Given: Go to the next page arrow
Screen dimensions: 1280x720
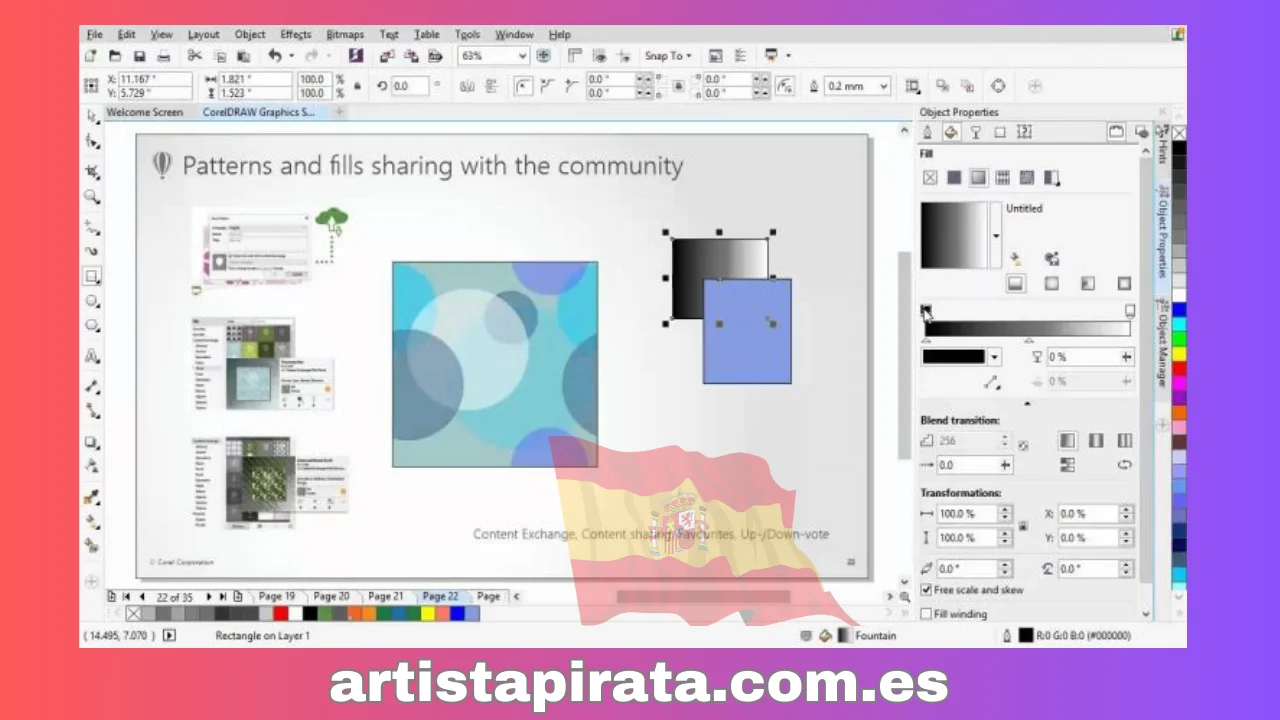Looking at the screenshot, I should 207,596.
